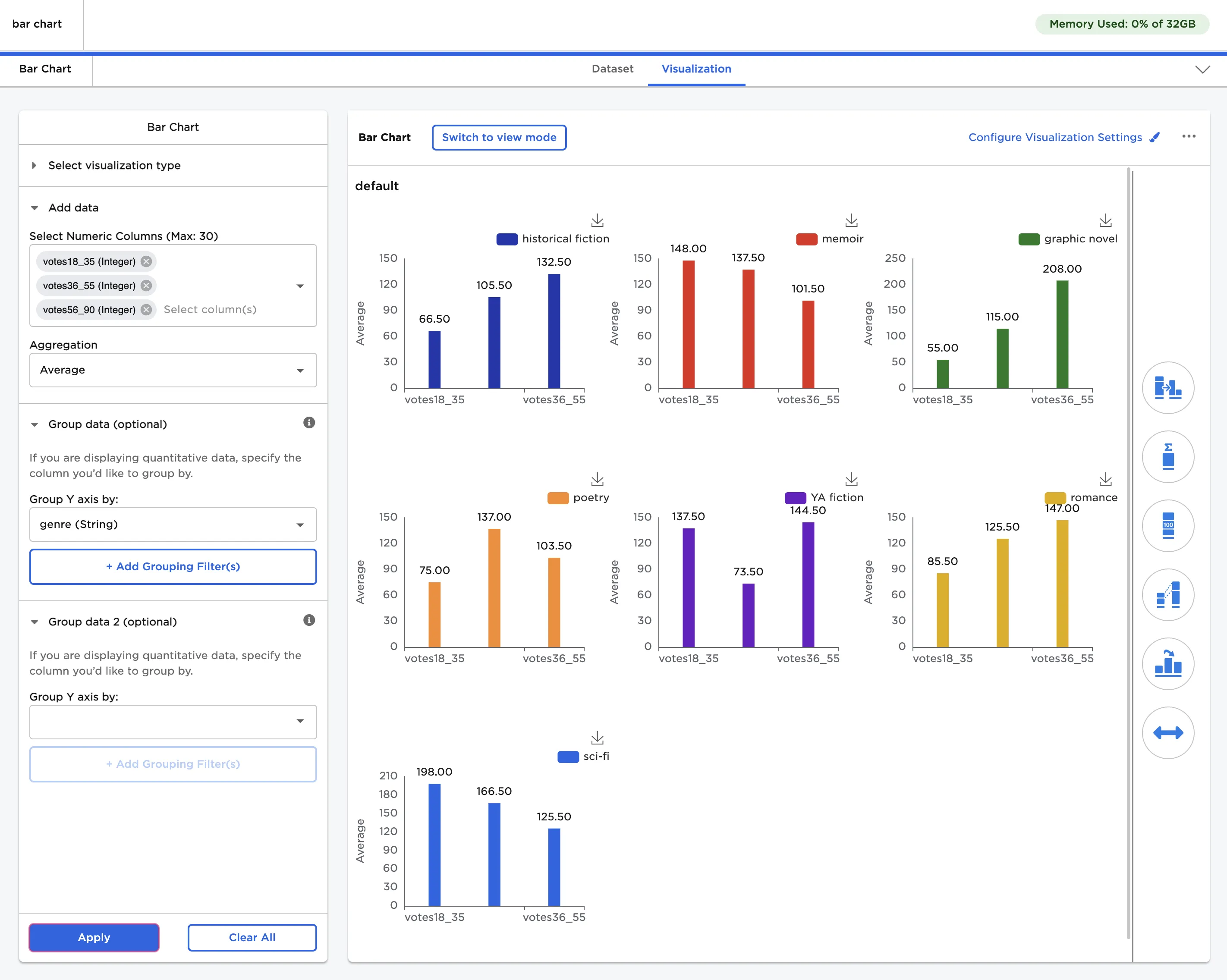1227x980 pixels.
Task: Toggle the historical fiction legend swatch
Action: coord(507,239)
